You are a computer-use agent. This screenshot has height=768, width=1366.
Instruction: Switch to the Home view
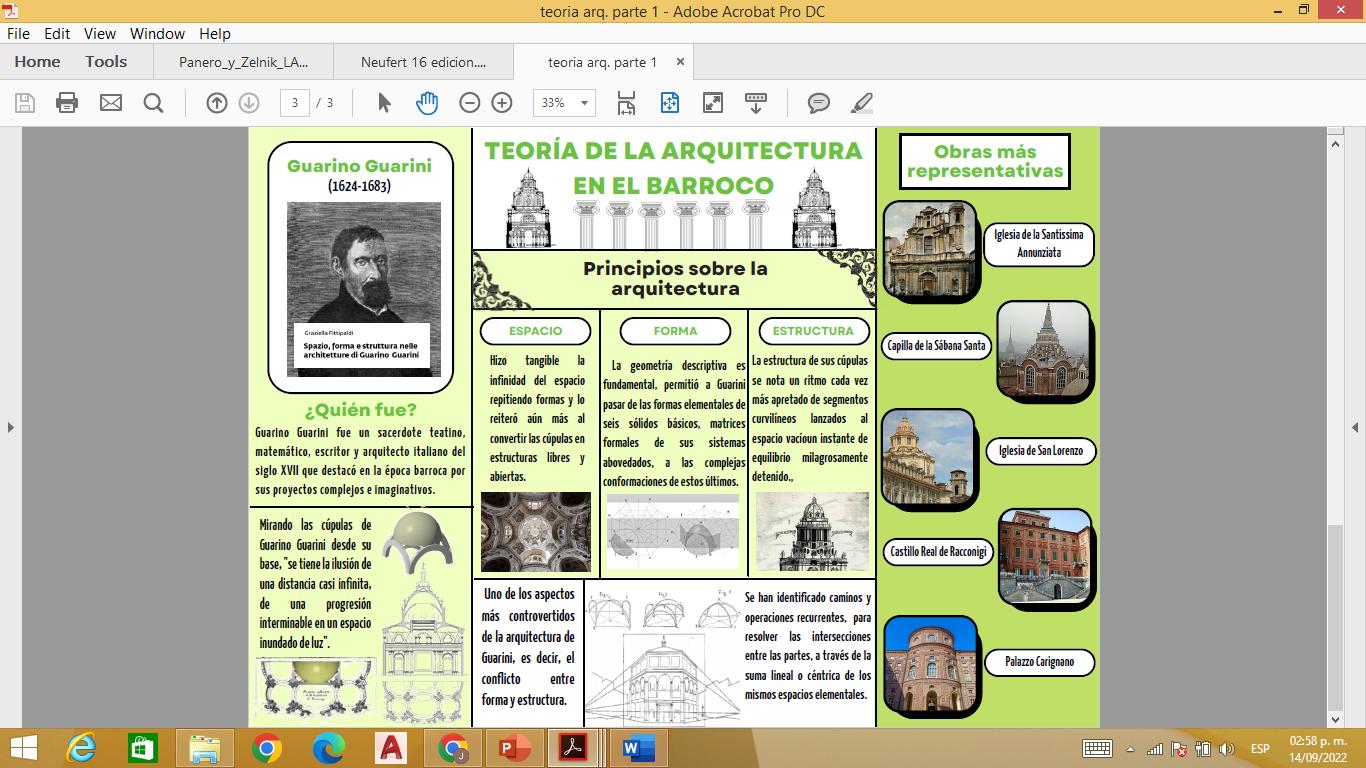point(37,62)
